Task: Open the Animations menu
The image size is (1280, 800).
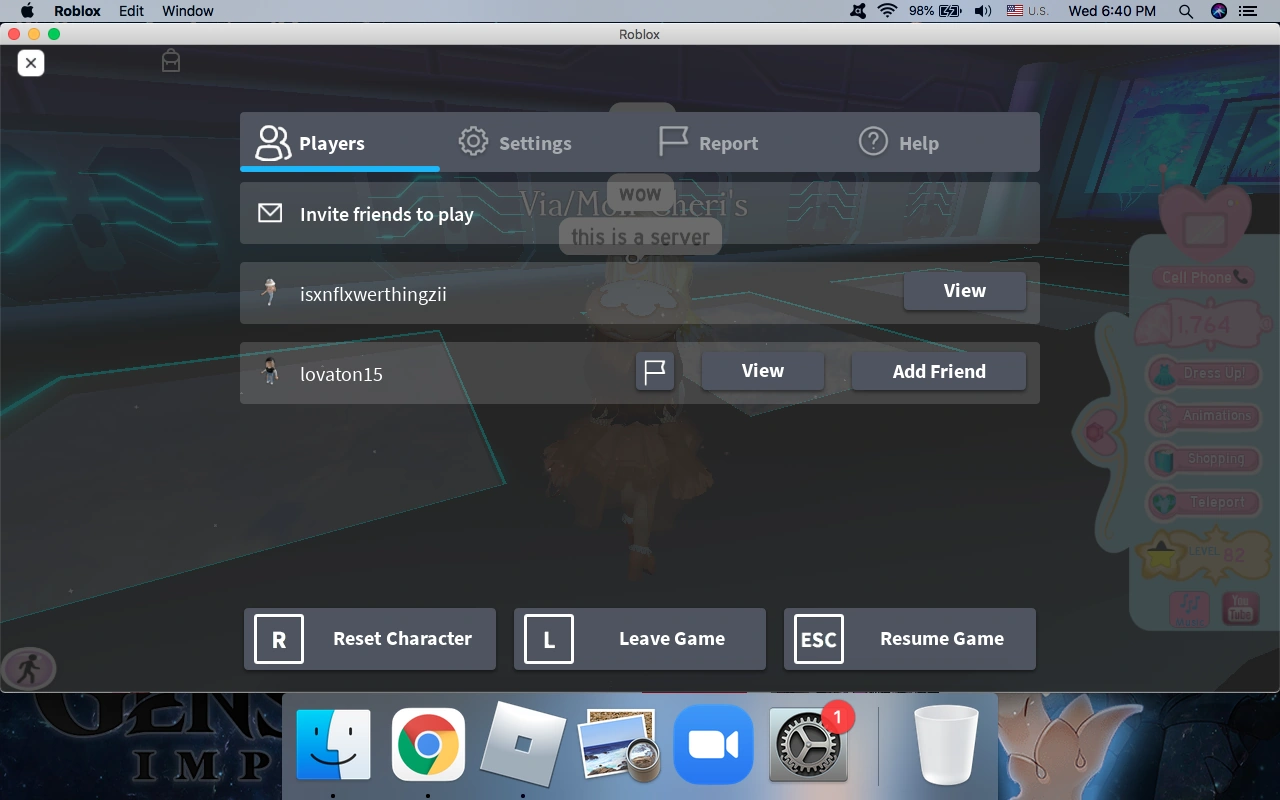Action: [1201, 416]
